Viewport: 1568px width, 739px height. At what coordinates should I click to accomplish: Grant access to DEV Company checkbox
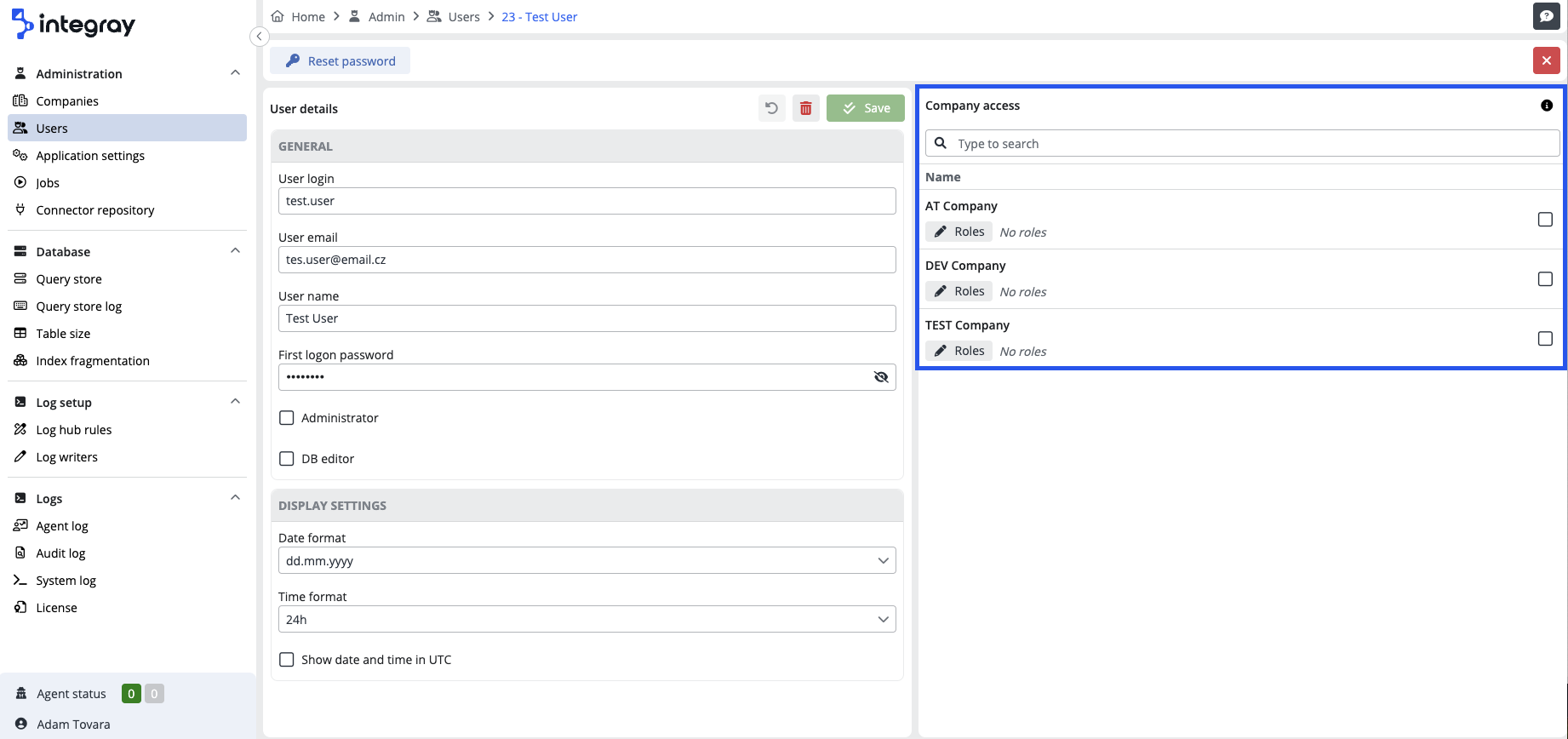point(1545,279)
